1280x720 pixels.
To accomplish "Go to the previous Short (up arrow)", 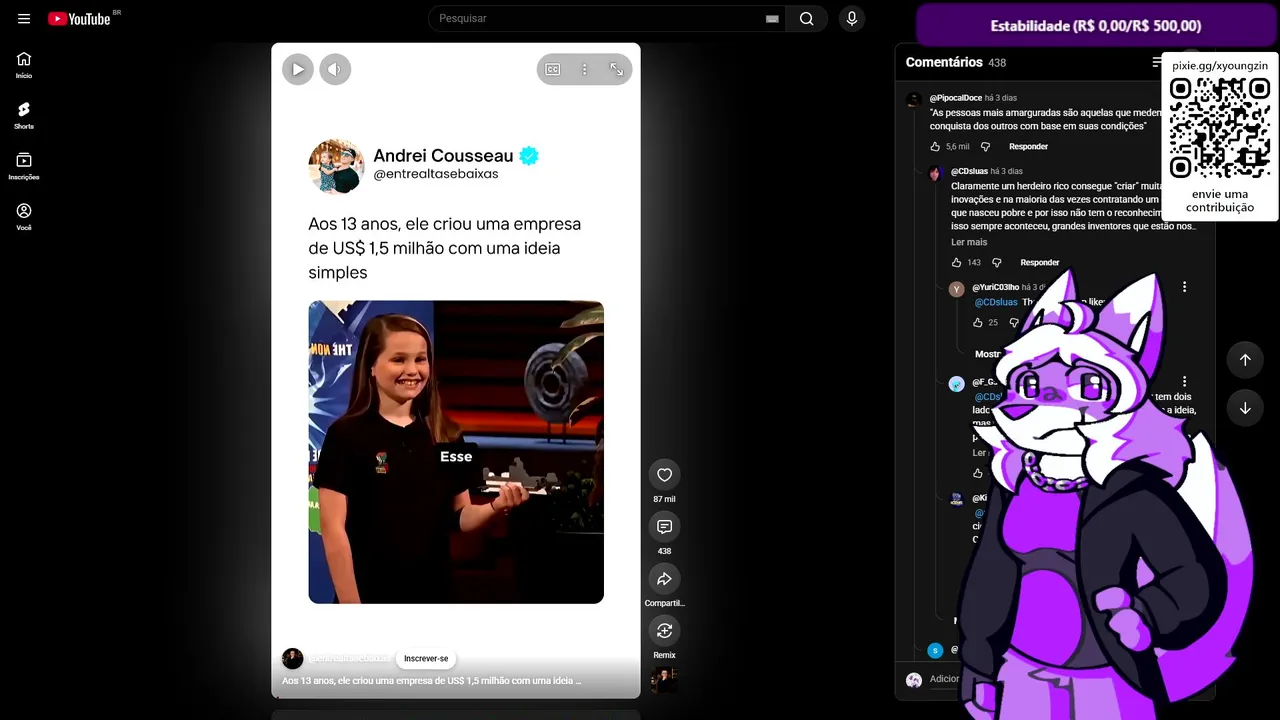I will coord(1245,360).
